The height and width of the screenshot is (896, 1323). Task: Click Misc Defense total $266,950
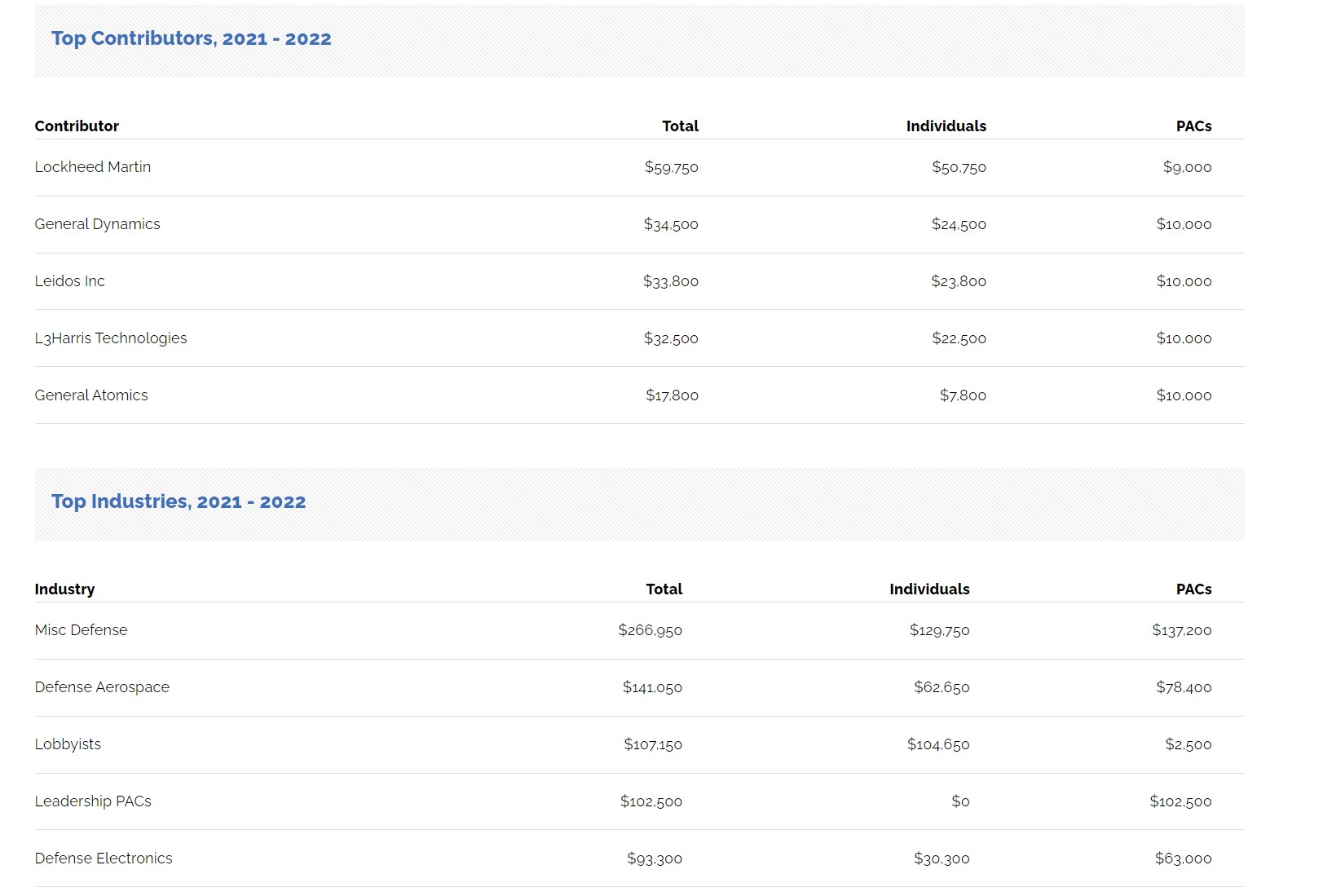[x=650, y=630]
